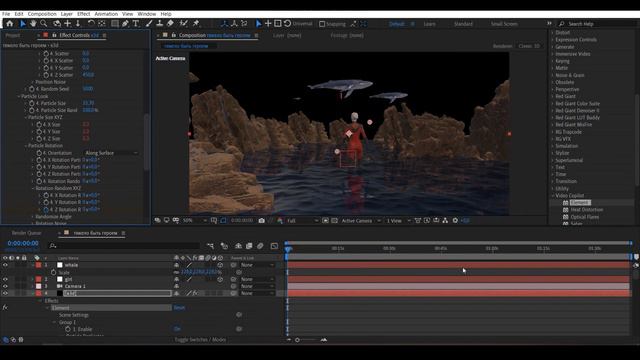This screenshot has height=360, width=640.
Task: Open the Orientation Along Surface dropdown
Action: point(111,153)
